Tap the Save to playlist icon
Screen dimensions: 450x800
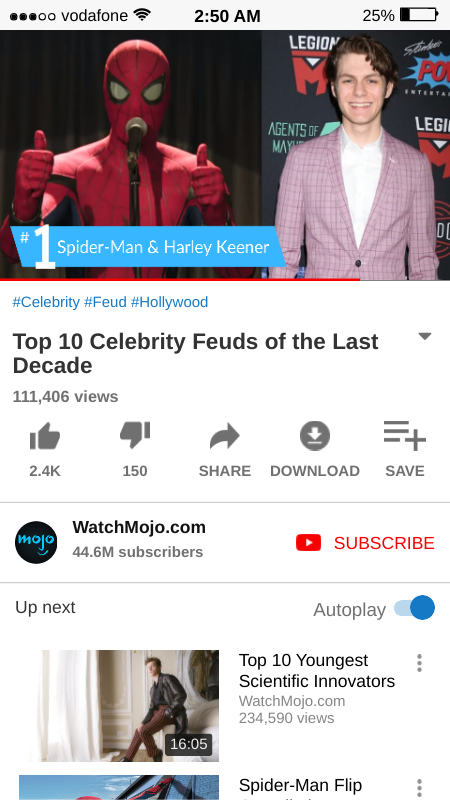pos(405,436)
